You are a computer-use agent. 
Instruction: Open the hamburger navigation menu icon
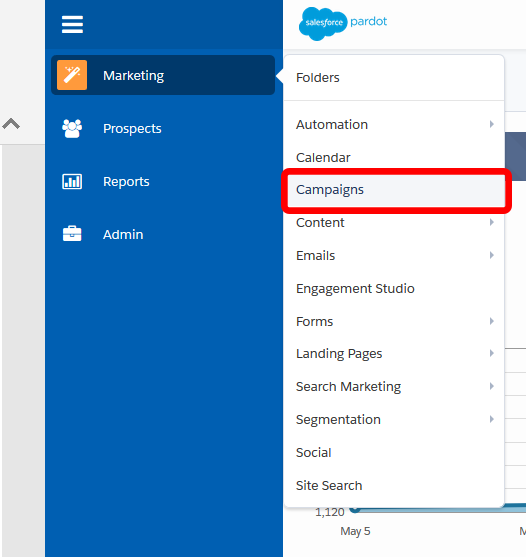pos(72,24)
